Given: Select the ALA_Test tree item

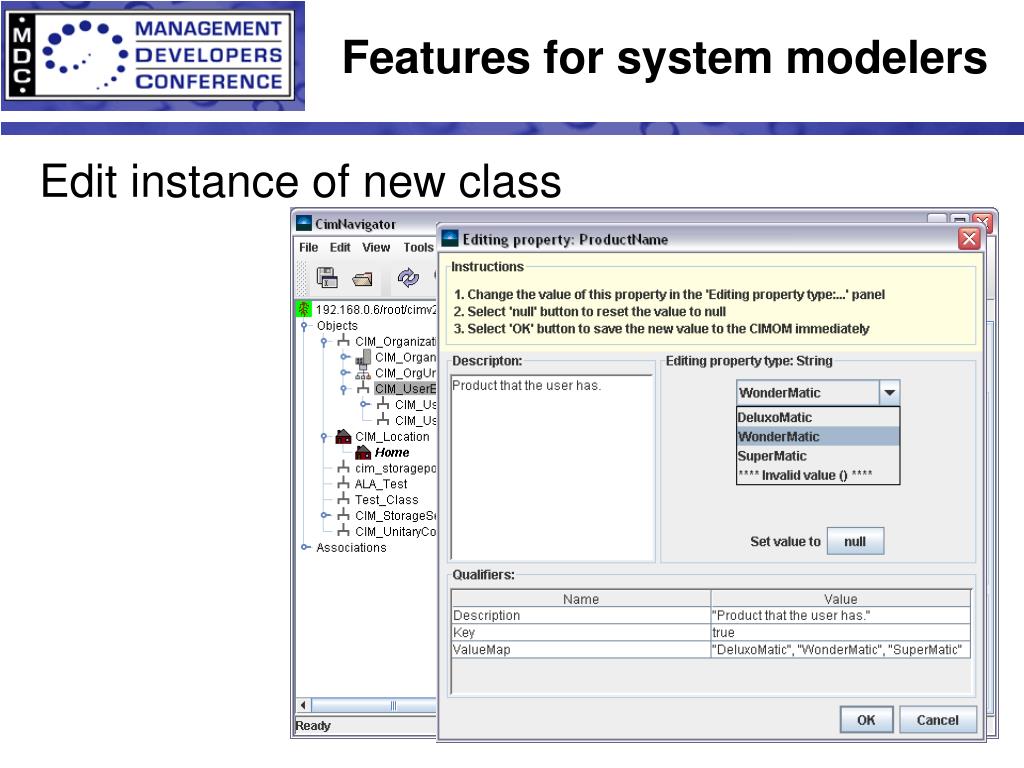Looking at the screenshot, I should 381,484.
